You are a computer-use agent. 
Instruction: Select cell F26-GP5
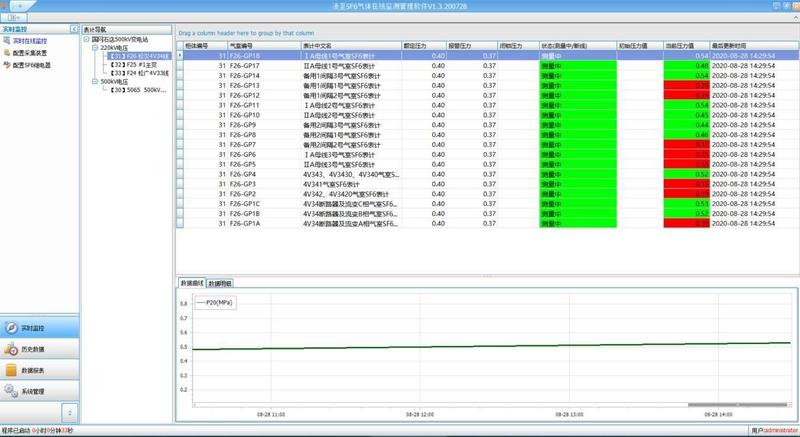point(264,164)
